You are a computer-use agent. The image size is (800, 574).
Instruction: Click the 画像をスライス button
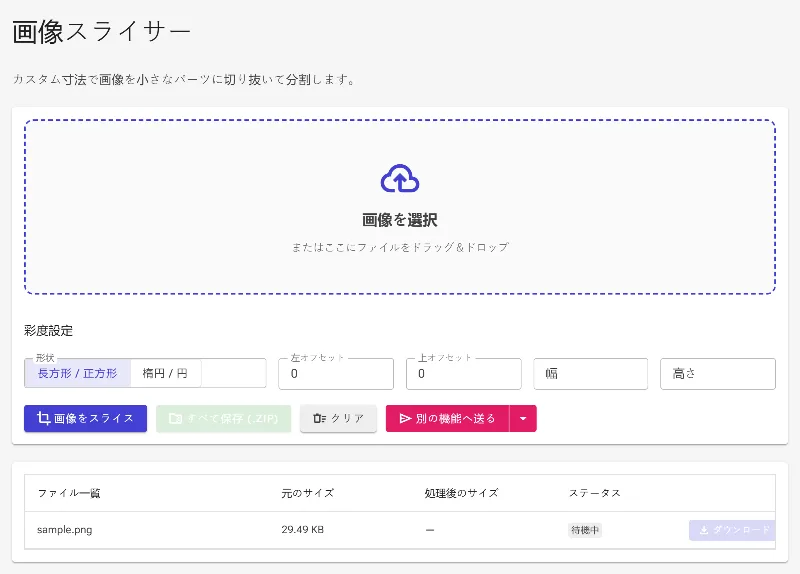[x=86, y=418]
